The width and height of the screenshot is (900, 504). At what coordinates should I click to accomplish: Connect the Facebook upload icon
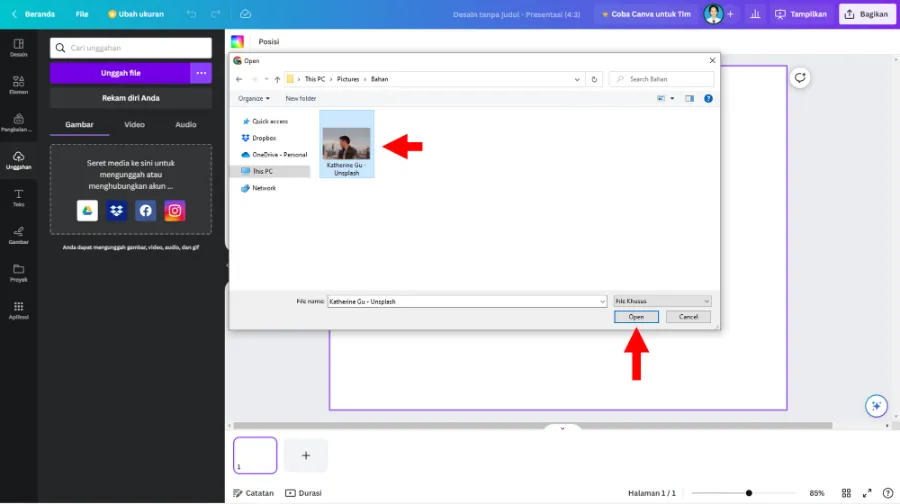click(x=146, y=211)
